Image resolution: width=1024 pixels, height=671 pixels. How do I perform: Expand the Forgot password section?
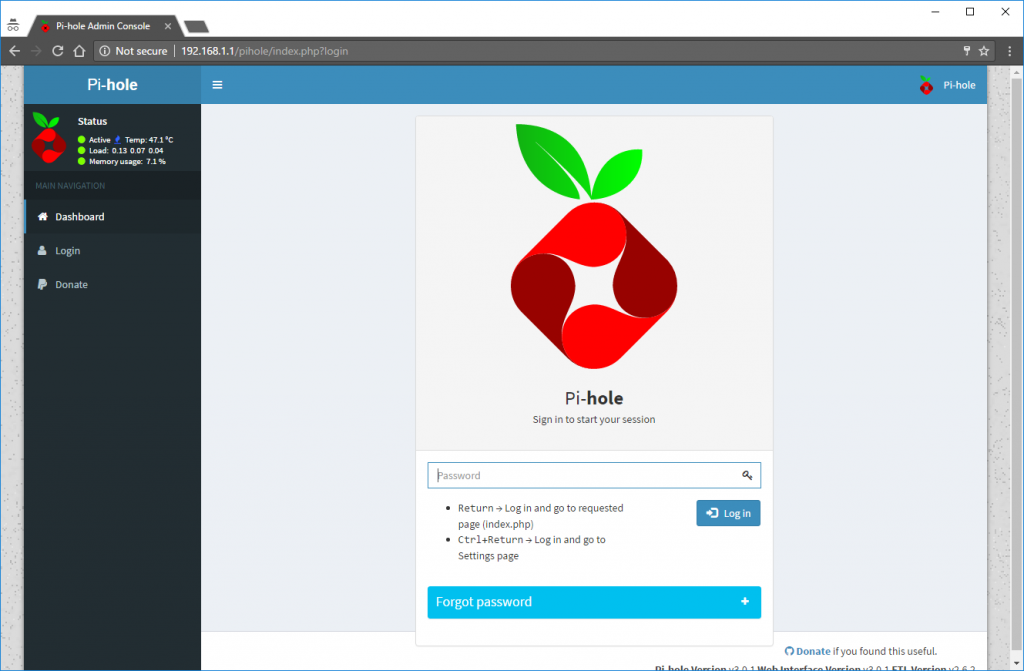[594, 602]
